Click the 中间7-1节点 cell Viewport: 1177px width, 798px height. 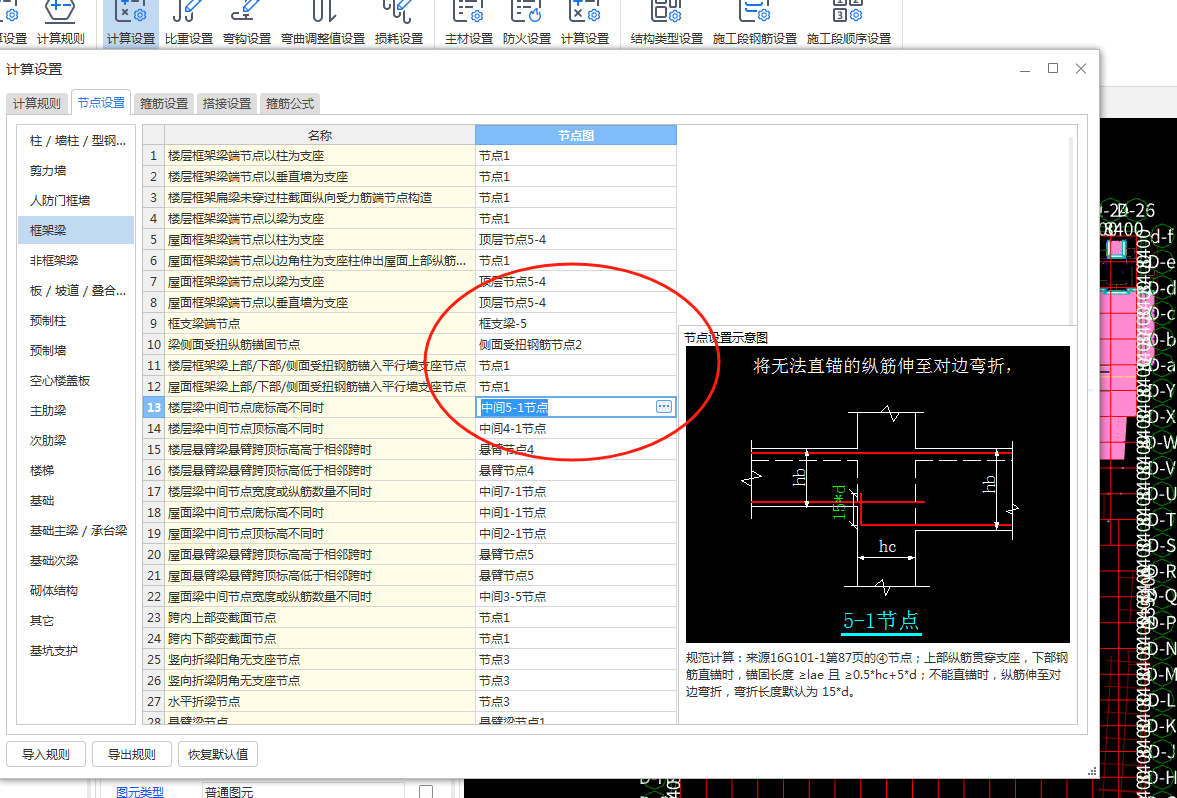tap(576, 492)
